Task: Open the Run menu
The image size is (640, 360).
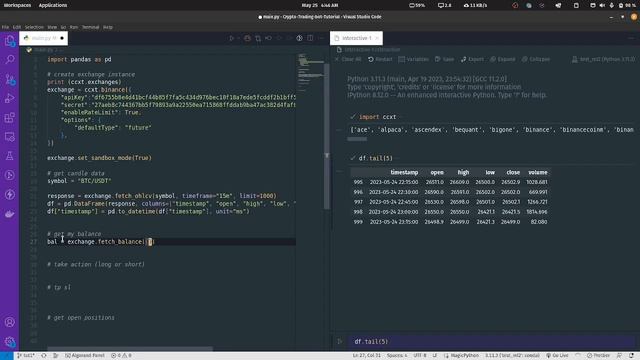Action: click(x=74, y=27)
